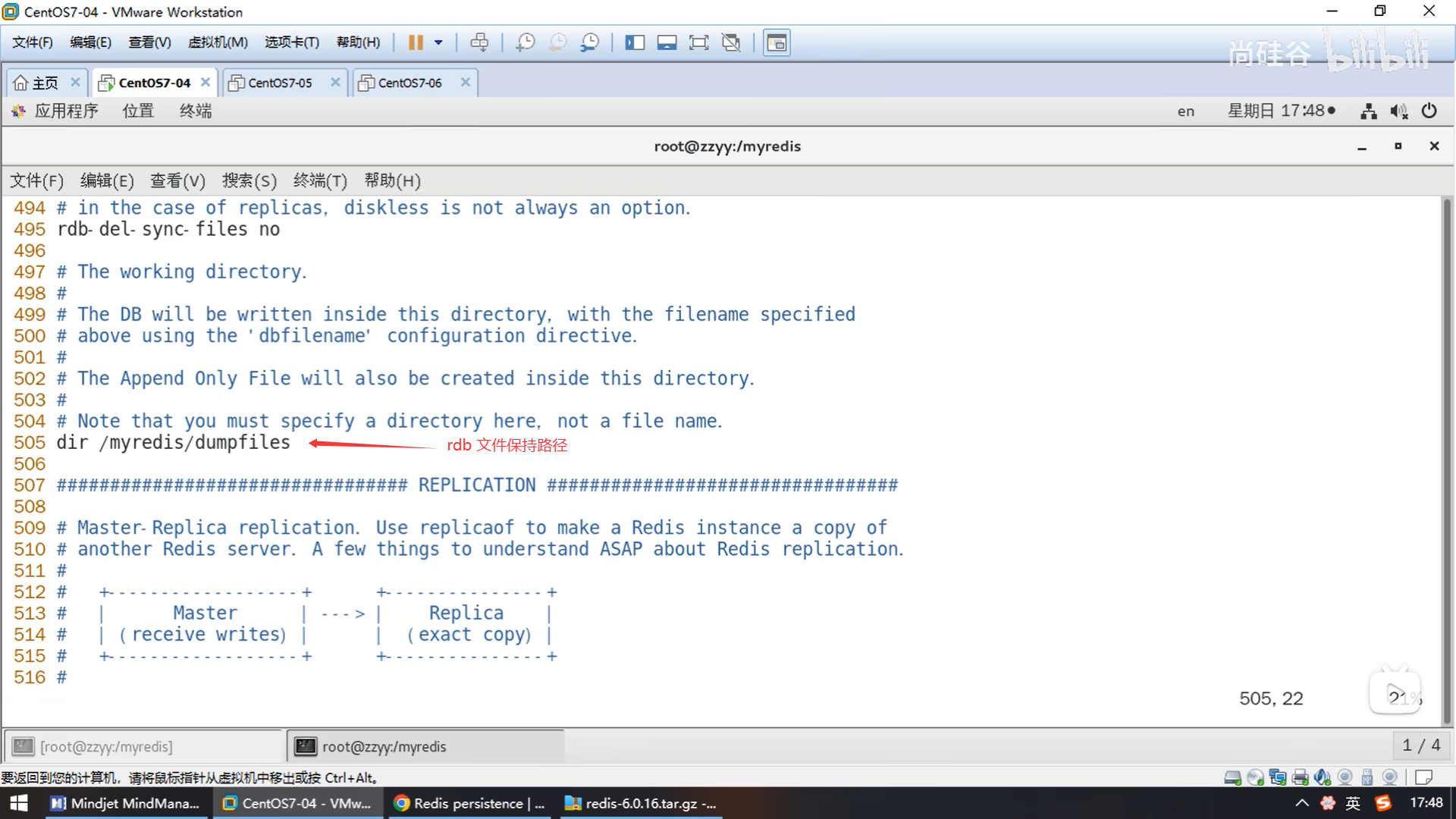Click the terminal vertical scrollbar

[x=1447, y=455]
